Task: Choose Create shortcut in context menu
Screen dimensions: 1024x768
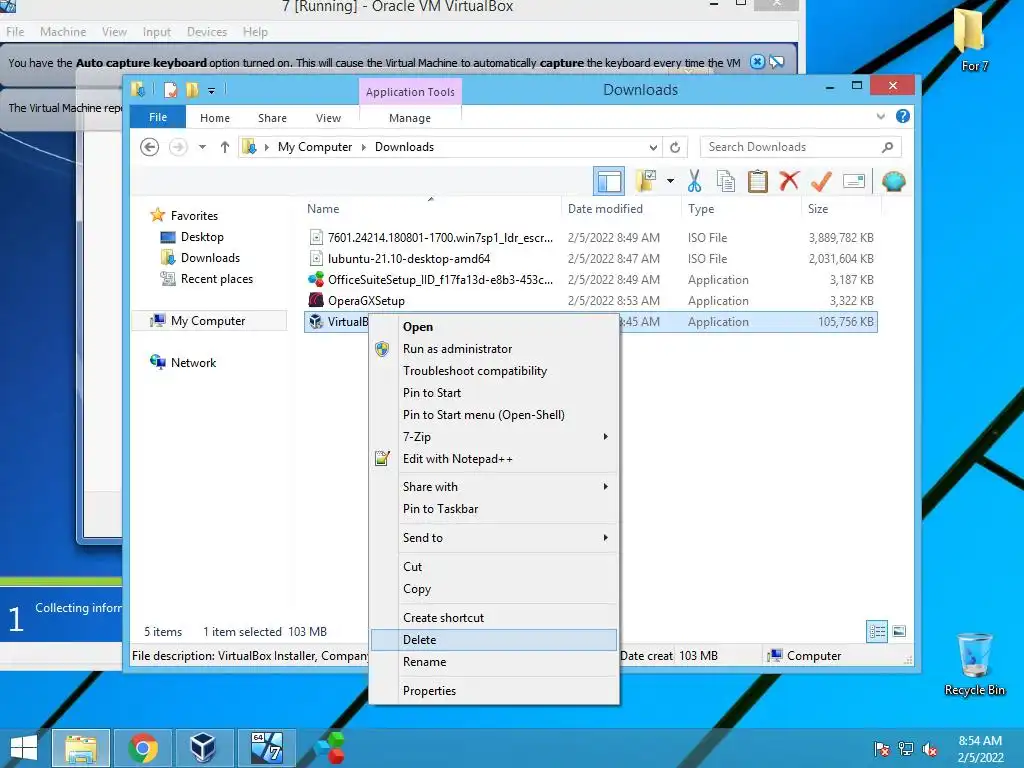Action: point(494,618)
